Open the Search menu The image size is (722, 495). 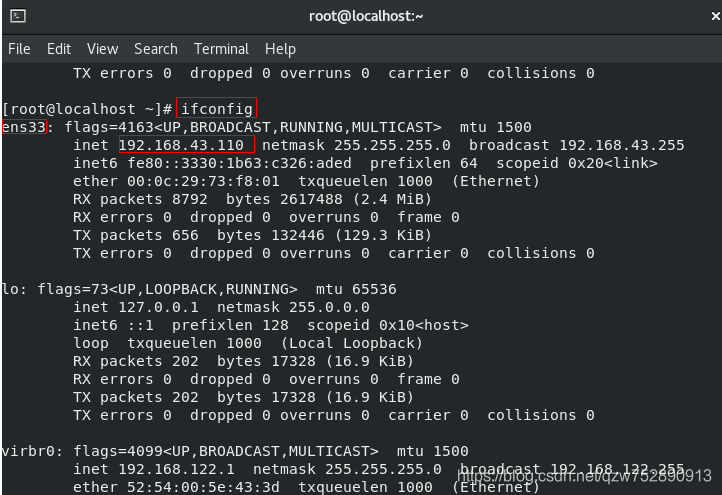pyautogui.click(x=156, y=49)
